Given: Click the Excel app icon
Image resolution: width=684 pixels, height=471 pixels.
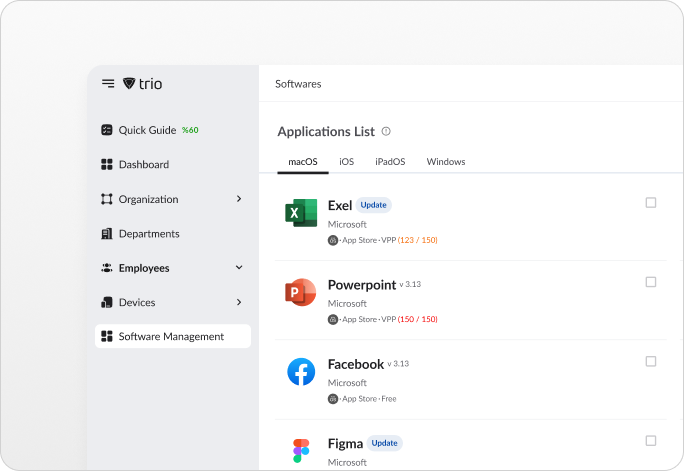Looking at the screenshot, I should [301, 213].
